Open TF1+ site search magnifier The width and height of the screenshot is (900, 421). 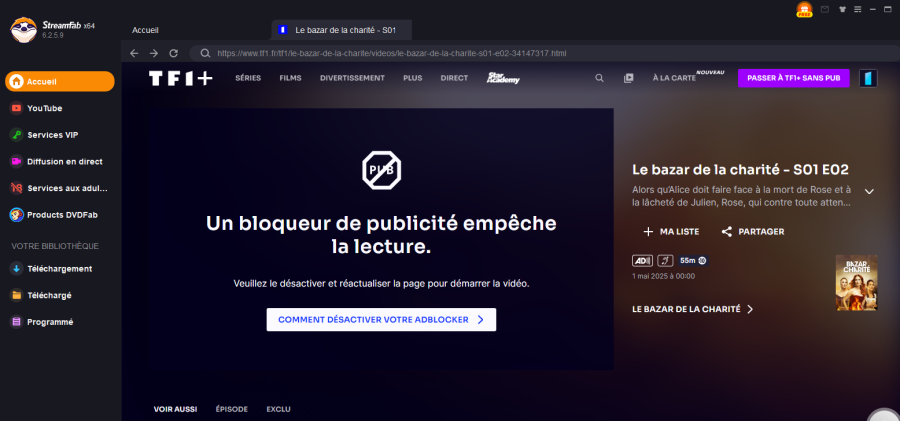599,78
